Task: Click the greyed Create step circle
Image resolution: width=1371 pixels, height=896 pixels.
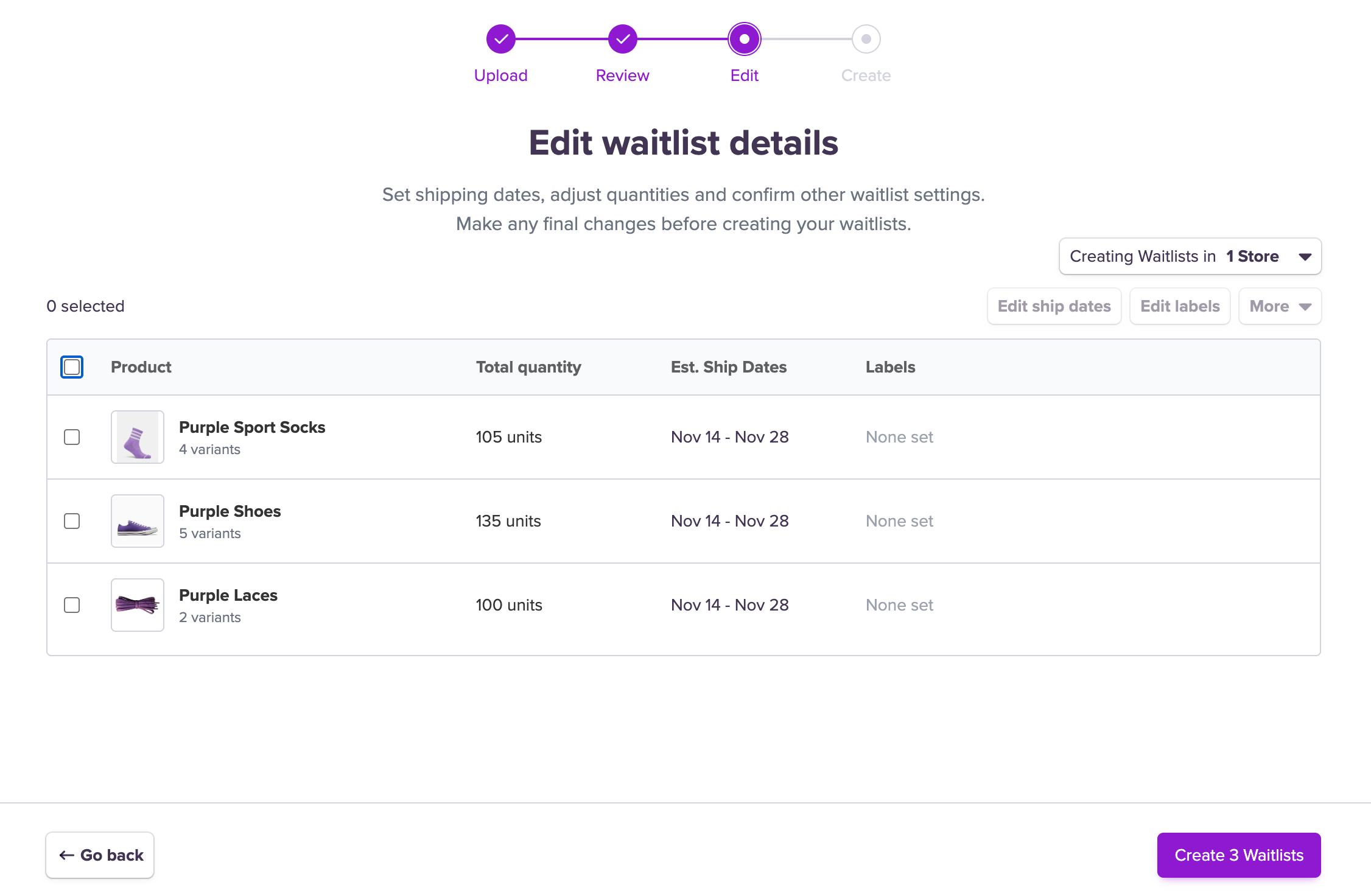Action: (x=866, y=39)
